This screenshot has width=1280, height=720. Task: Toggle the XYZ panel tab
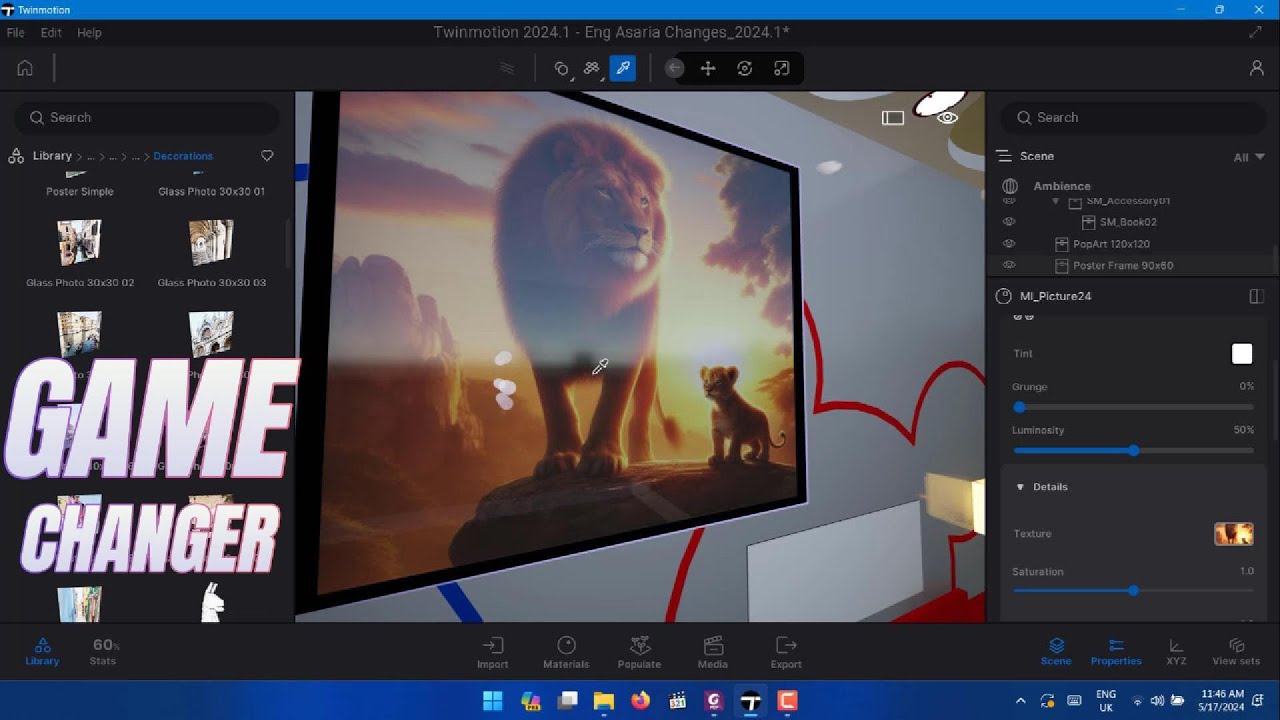pyautogui.click(x=1176, y=652)
